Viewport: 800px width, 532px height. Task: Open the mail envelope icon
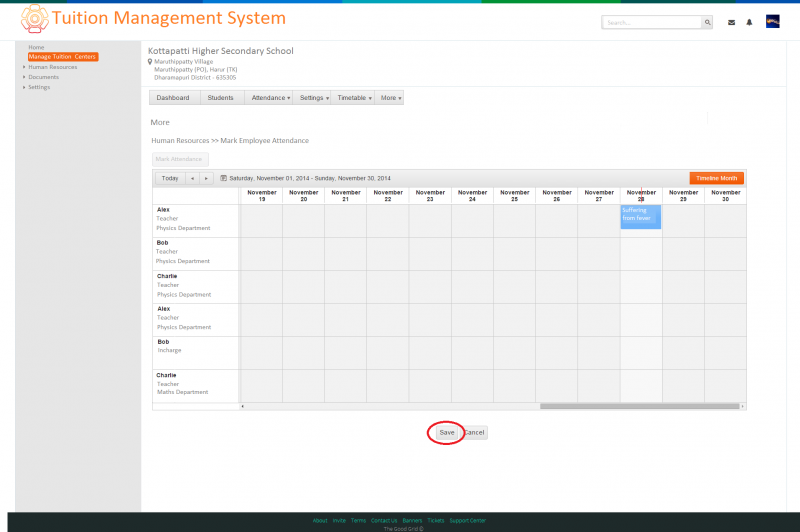(731, 22)
